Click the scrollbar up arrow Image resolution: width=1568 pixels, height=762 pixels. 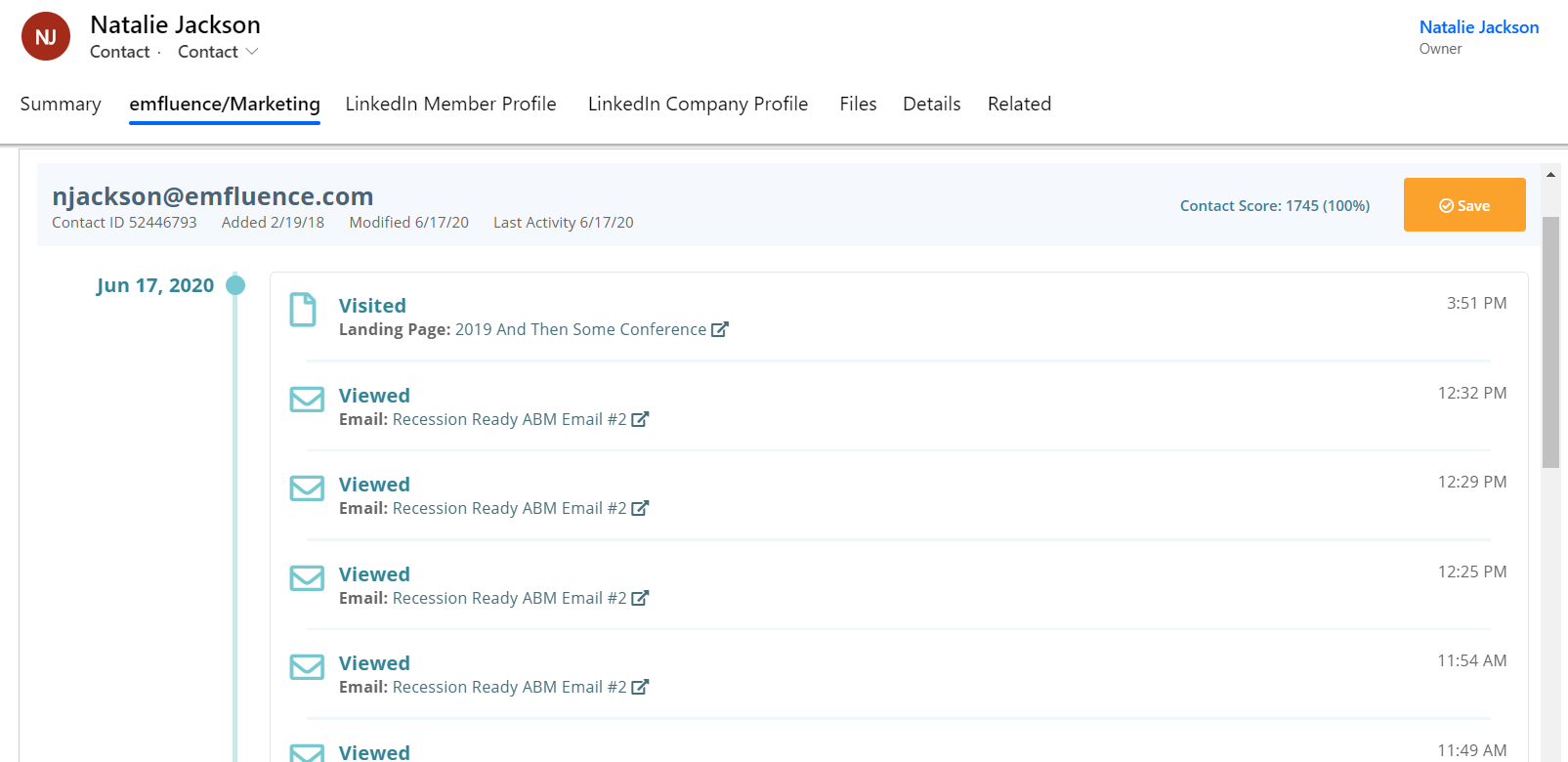pos(1550,175)
